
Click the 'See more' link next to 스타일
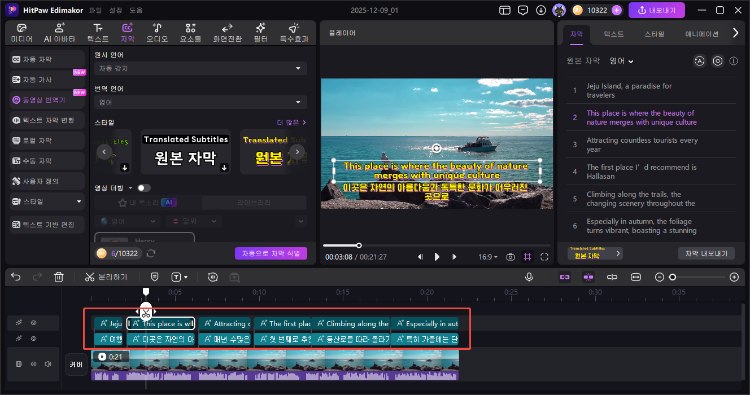(x=291, y=122)
